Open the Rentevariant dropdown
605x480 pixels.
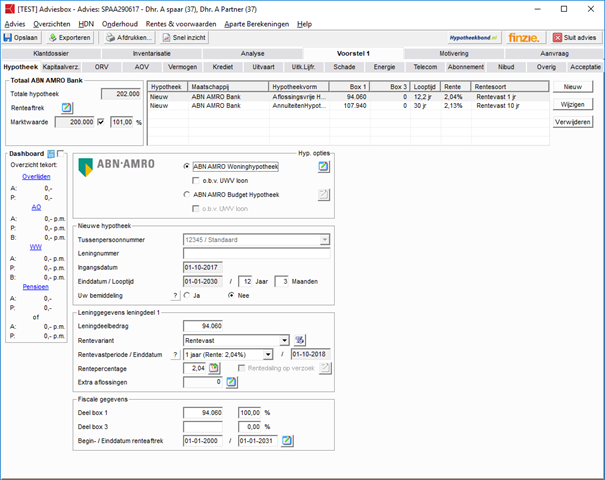[284, 340]
